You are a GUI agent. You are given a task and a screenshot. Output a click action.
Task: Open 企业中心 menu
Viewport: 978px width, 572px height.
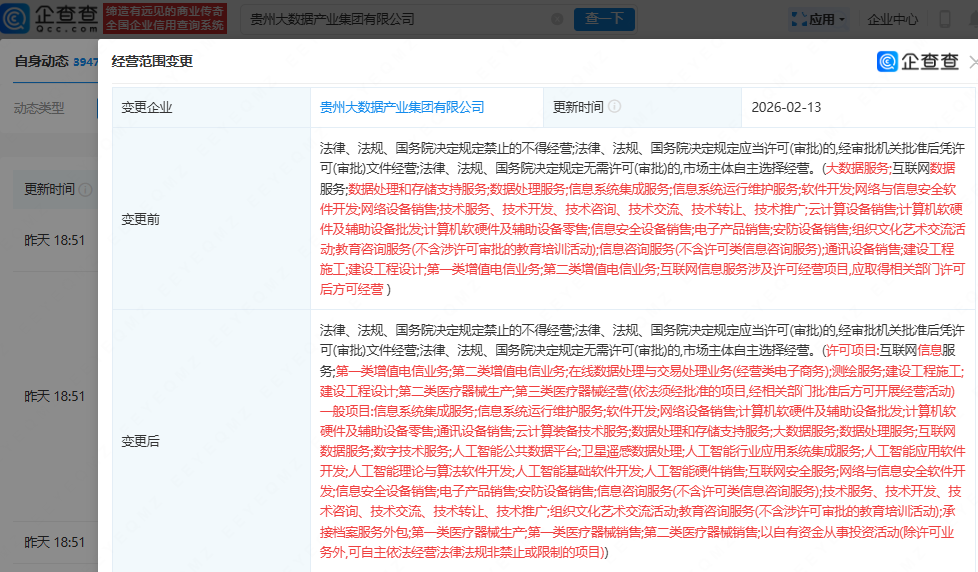point(893,19)
